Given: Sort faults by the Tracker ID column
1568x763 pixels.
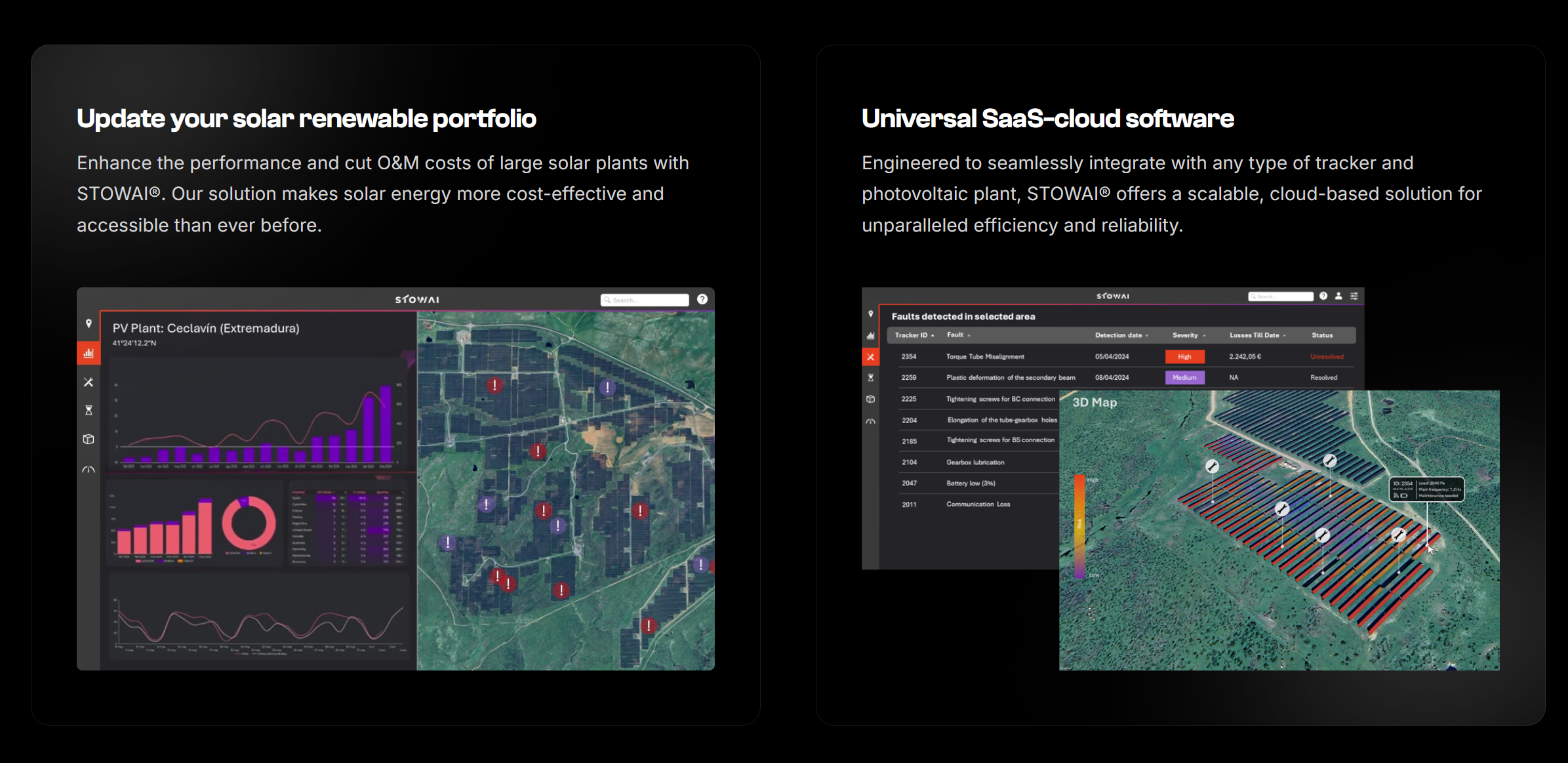Looking at the screenshot, I should coord(914,335).
